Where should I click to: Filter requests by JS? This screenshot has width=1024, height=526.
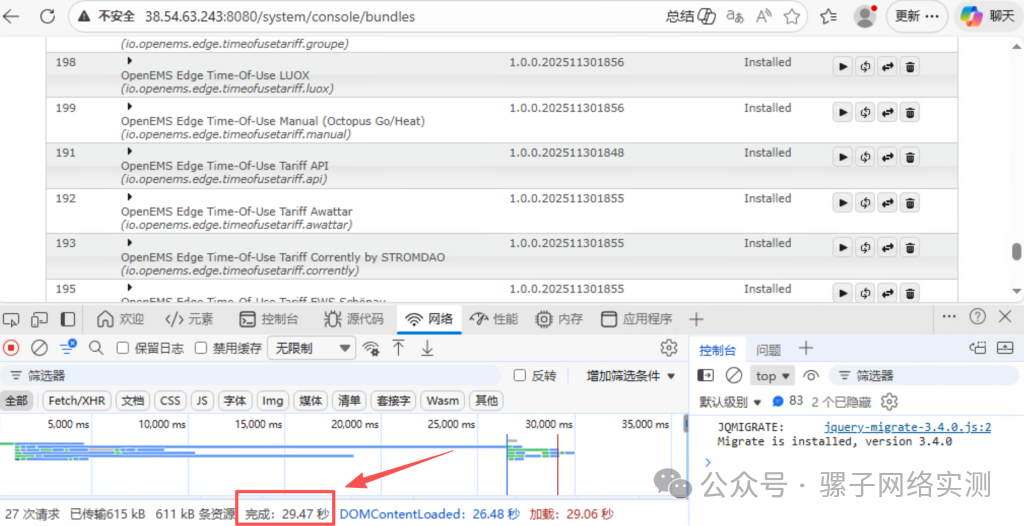coord(202,401)
